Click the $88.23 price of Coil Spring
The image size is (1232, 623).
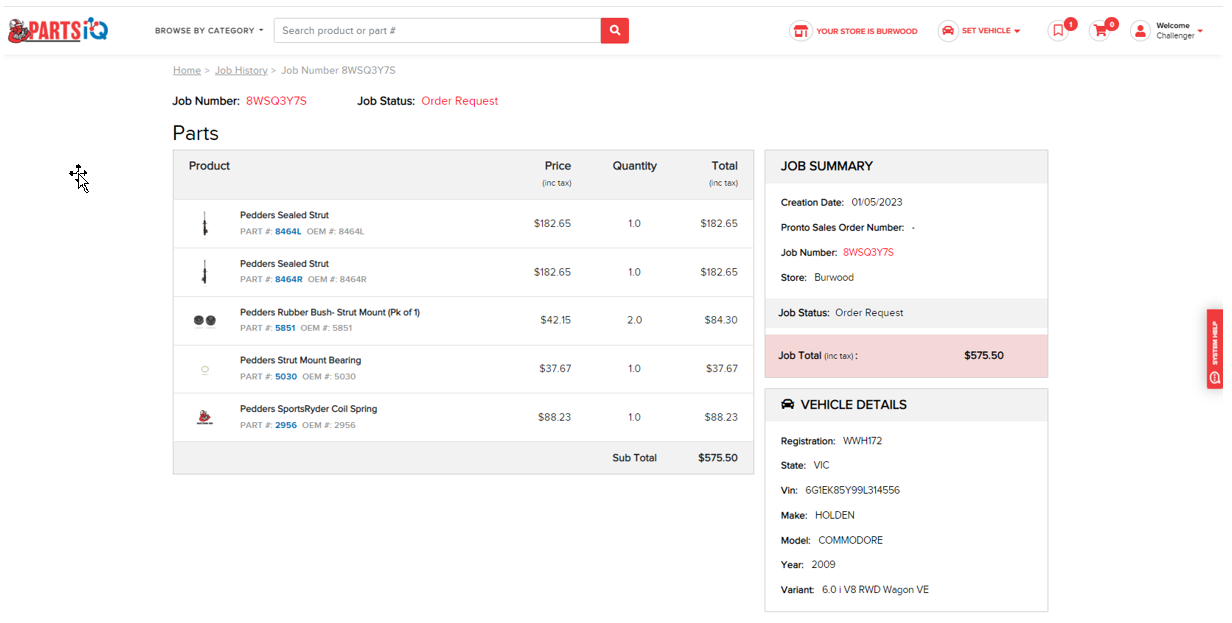pos(554,417)
